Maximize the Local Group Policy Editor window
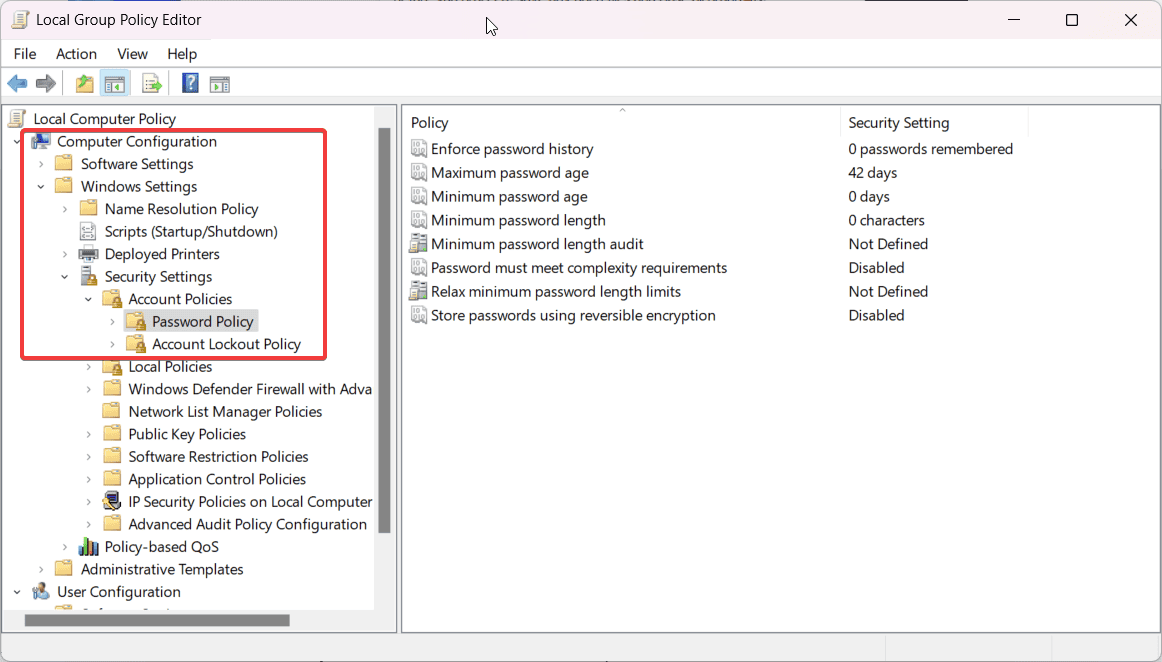 point(1072,20)
